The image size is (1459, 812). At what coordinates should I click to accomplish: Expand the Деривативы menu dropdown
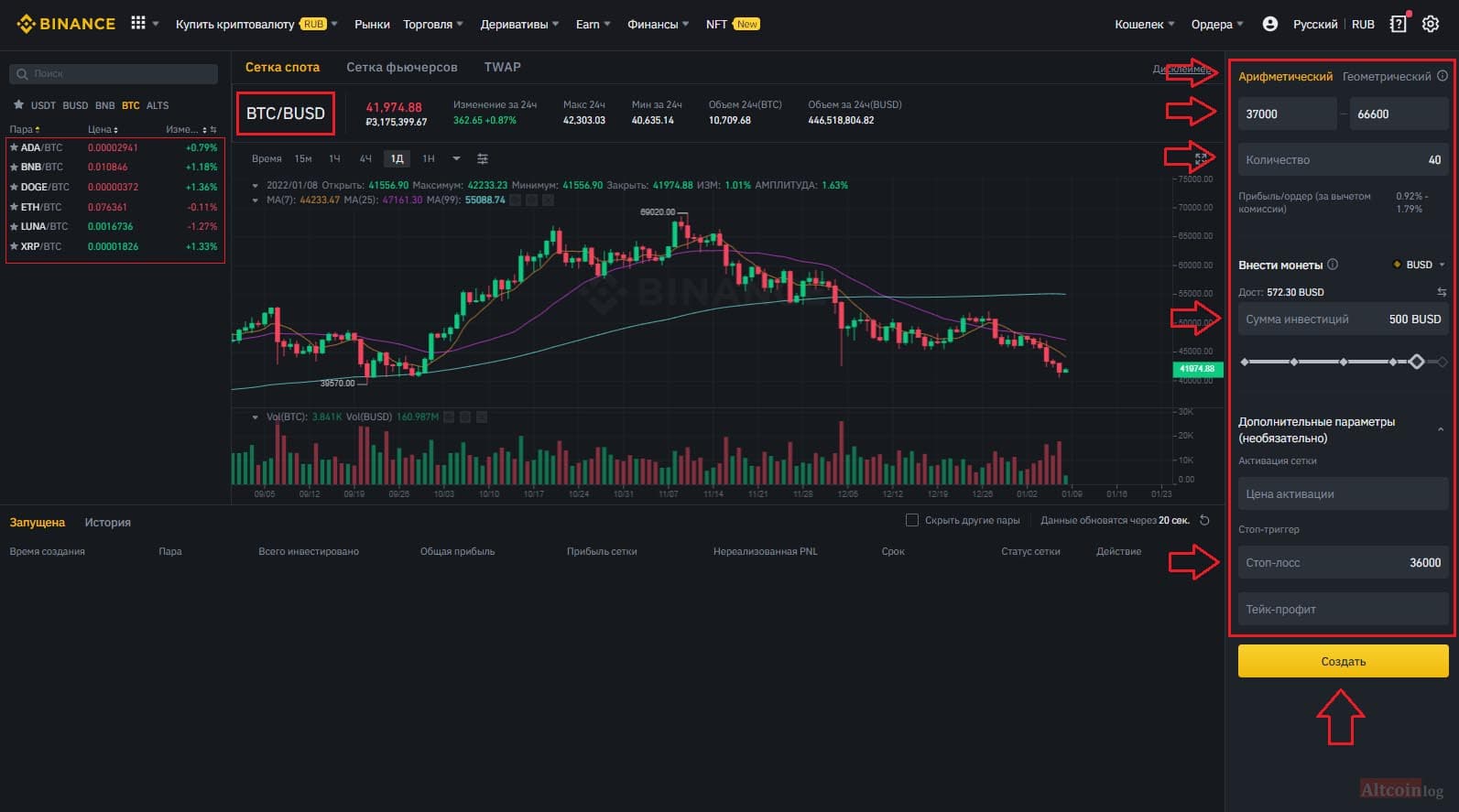click(519, 24)
